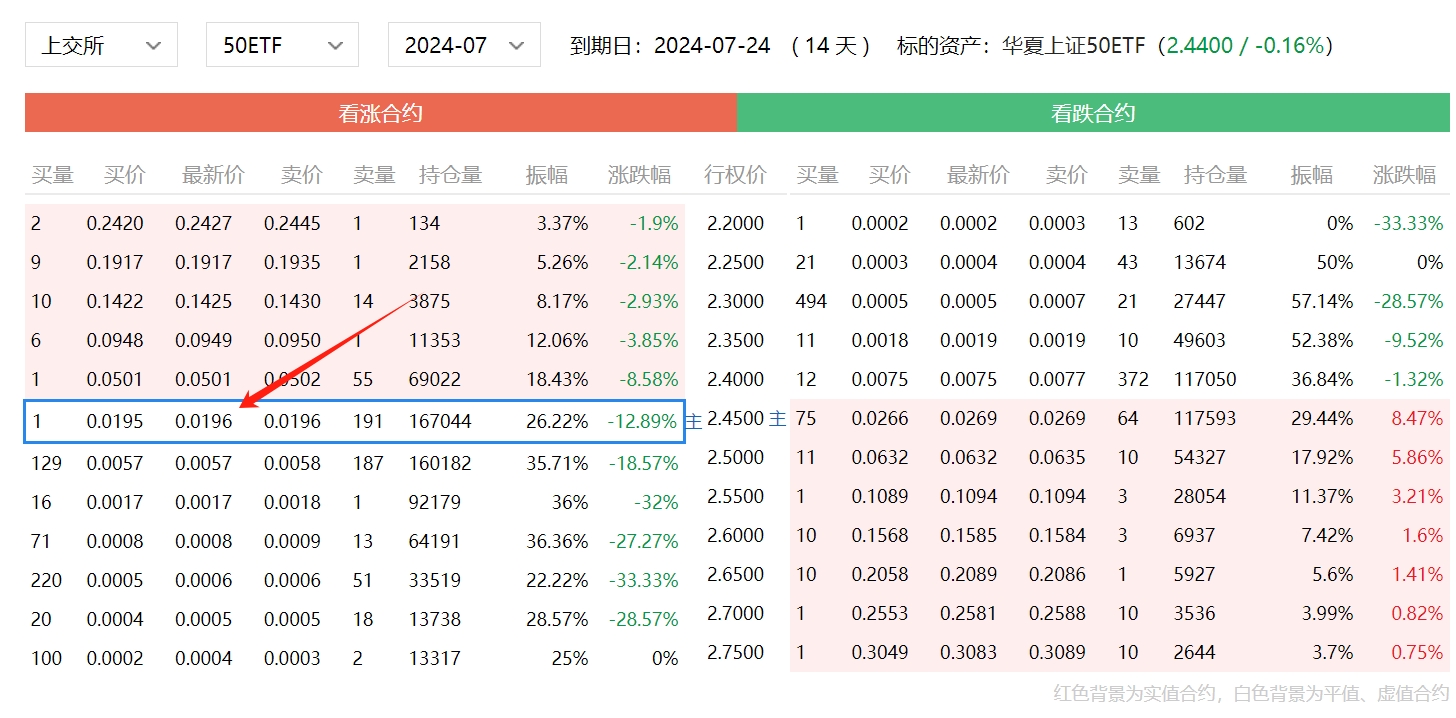Select the 2.7500 strike price cell
Screen dimensions: 1456x718
(x=735, y=652)
